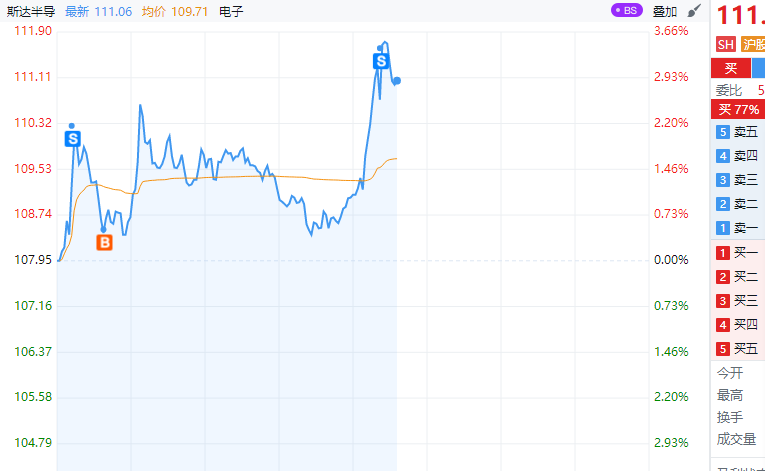765x471 pixels.
Task: Click the paintbrush drawing tool icon
Action: (694, 11)
